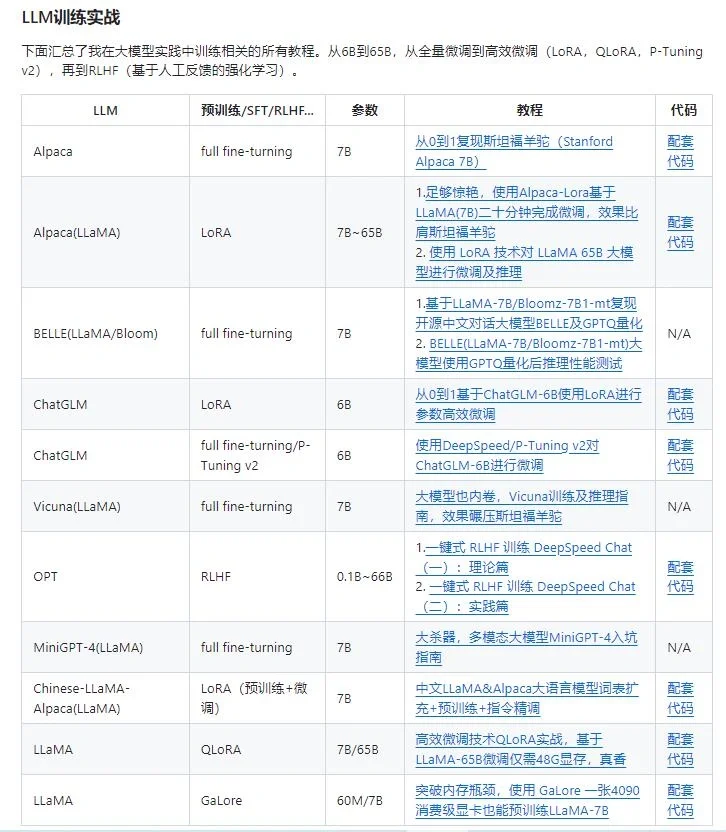Select the OPT model cell
The width and height of the screenshot is (726, 832).
(105, 577)
